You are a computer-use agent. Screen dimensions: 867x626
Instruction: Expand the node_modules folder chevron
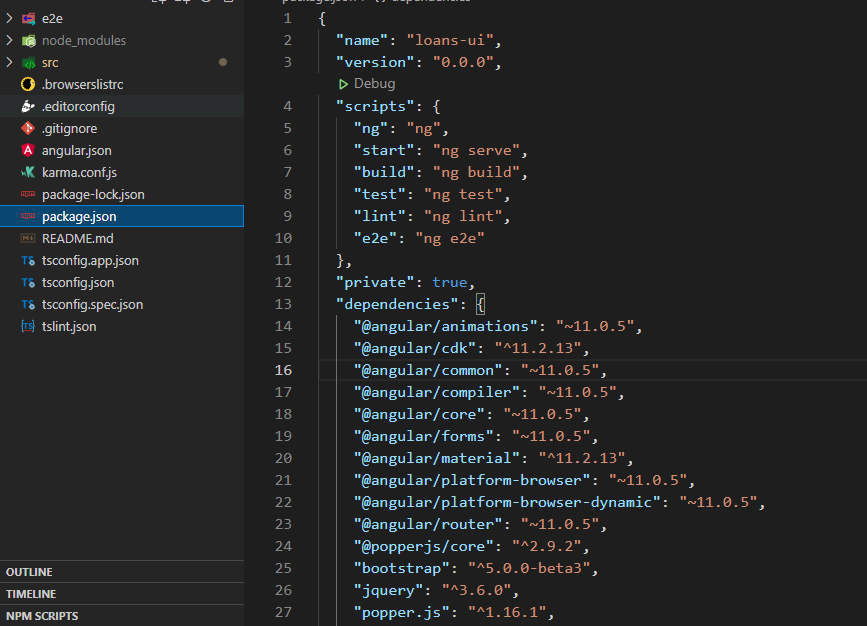coord(9,40)
